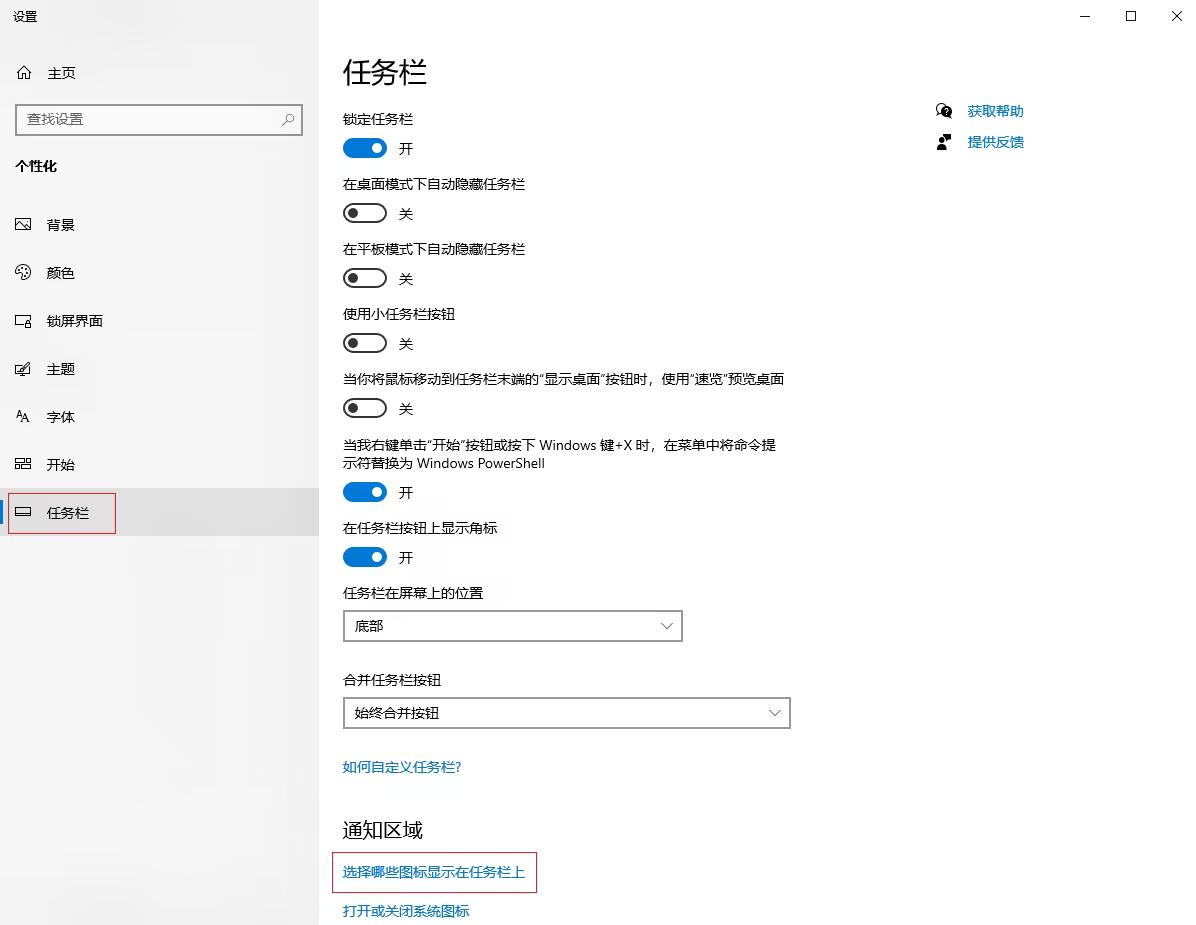This screenshot has width=1196, height=925.
Task: Open 背景 via its picture icon
Action: click(24, 225)
